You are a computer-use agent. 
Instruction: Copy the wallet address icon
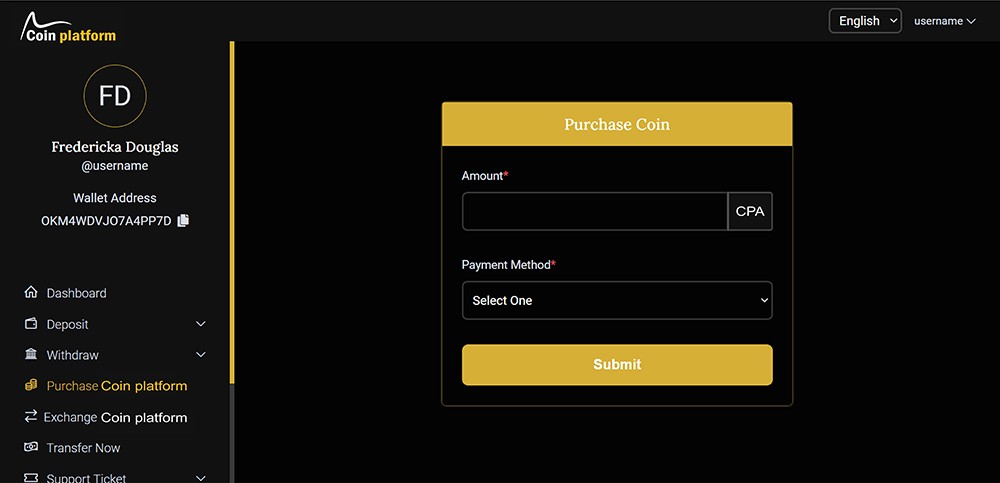click(183, 220)
